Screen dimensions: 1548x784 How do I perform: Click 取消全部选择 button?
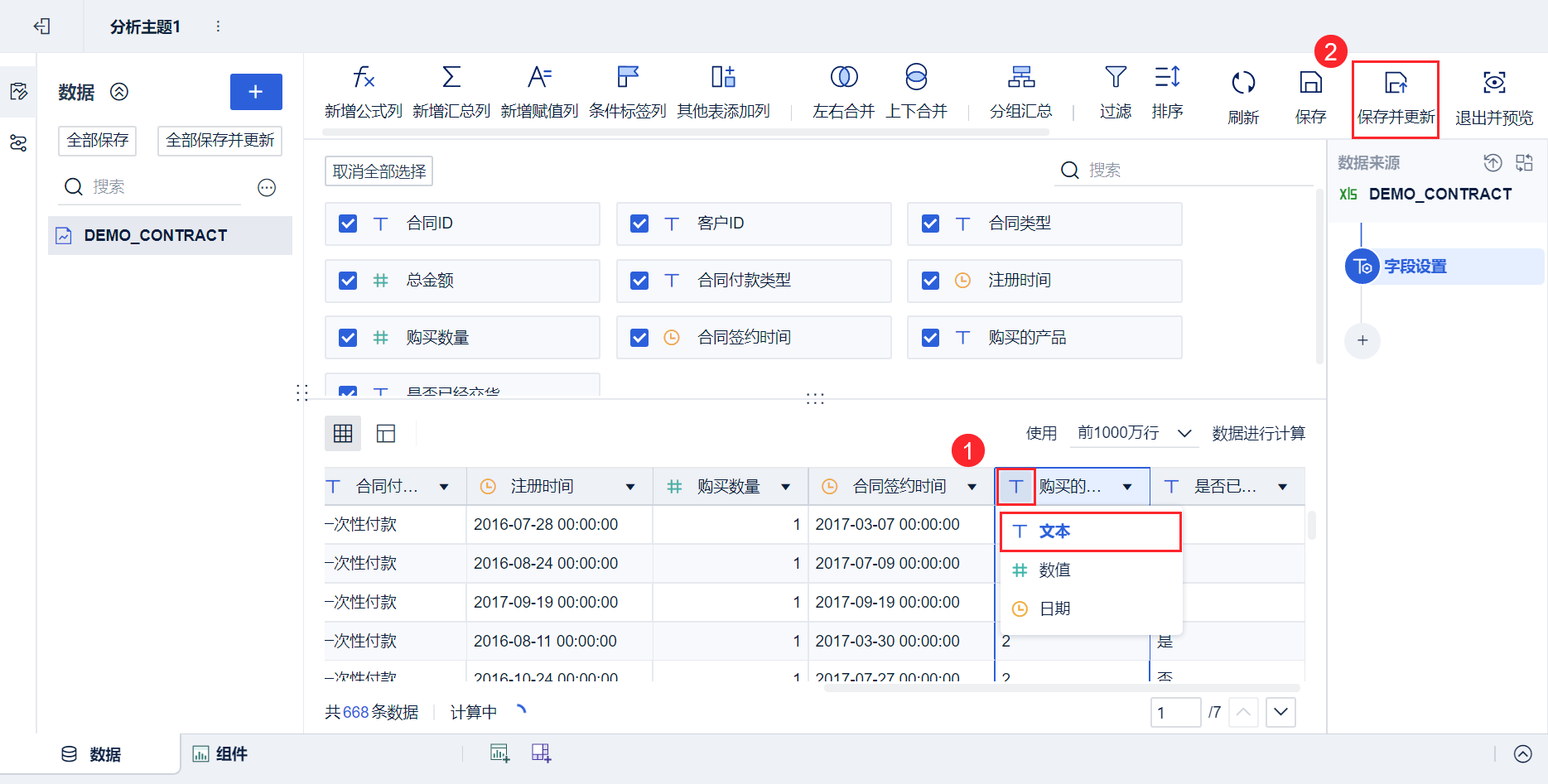(379, 171)
